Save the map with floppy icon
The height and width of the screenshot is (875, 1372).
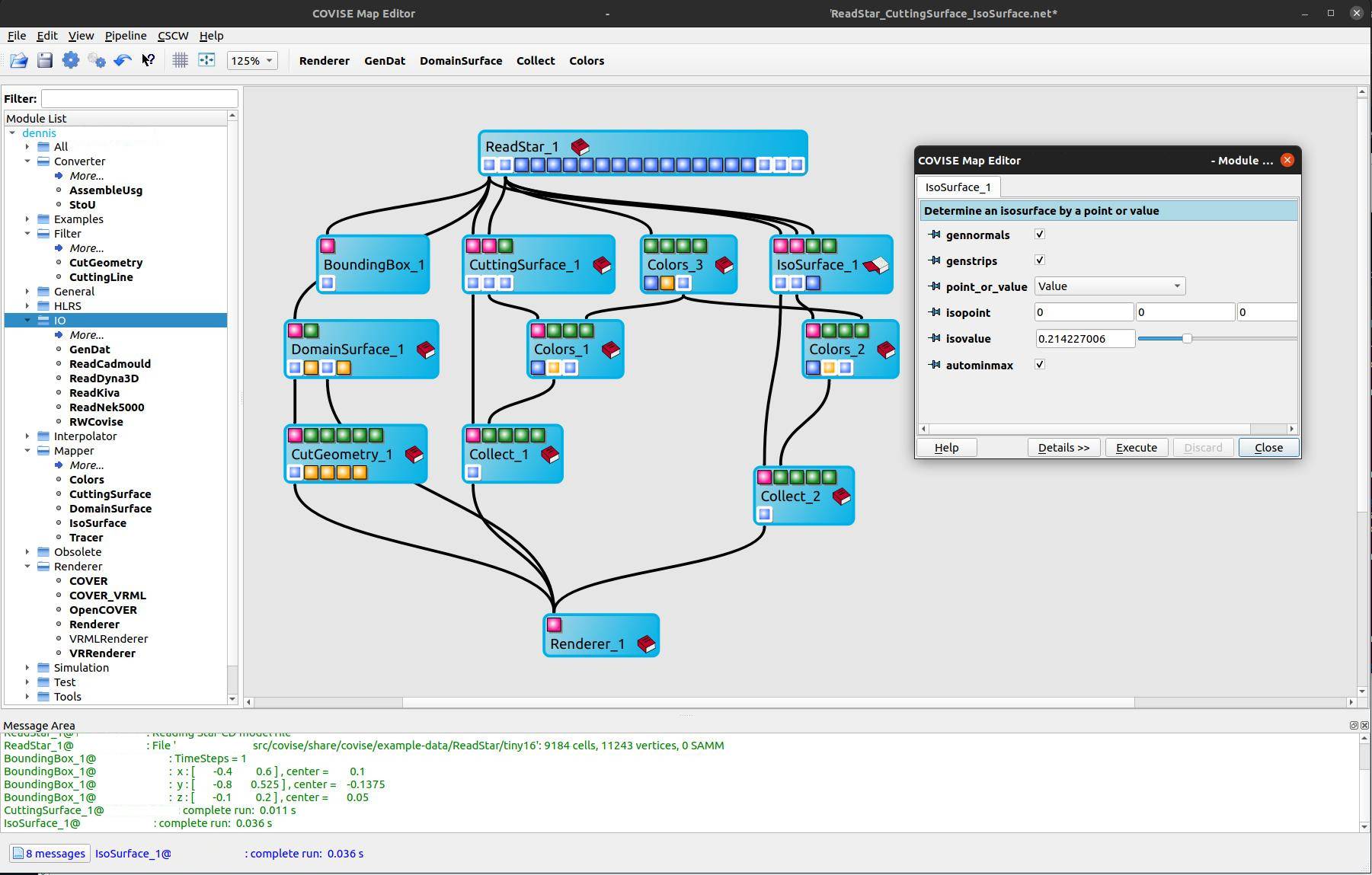tap(45, 60)
